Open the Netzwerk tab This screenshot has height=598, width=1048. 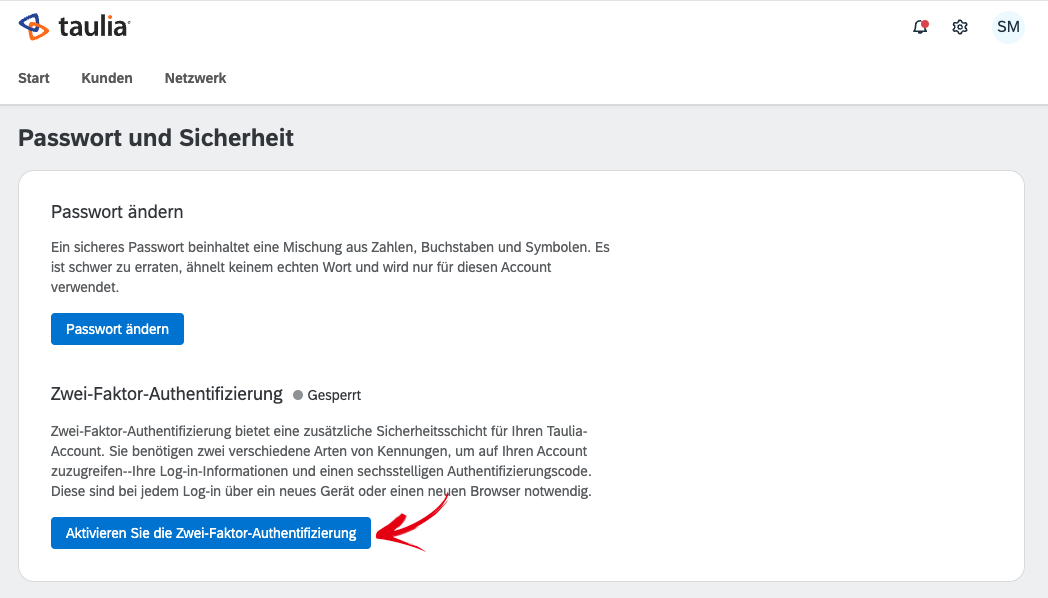tap(195, 78)
